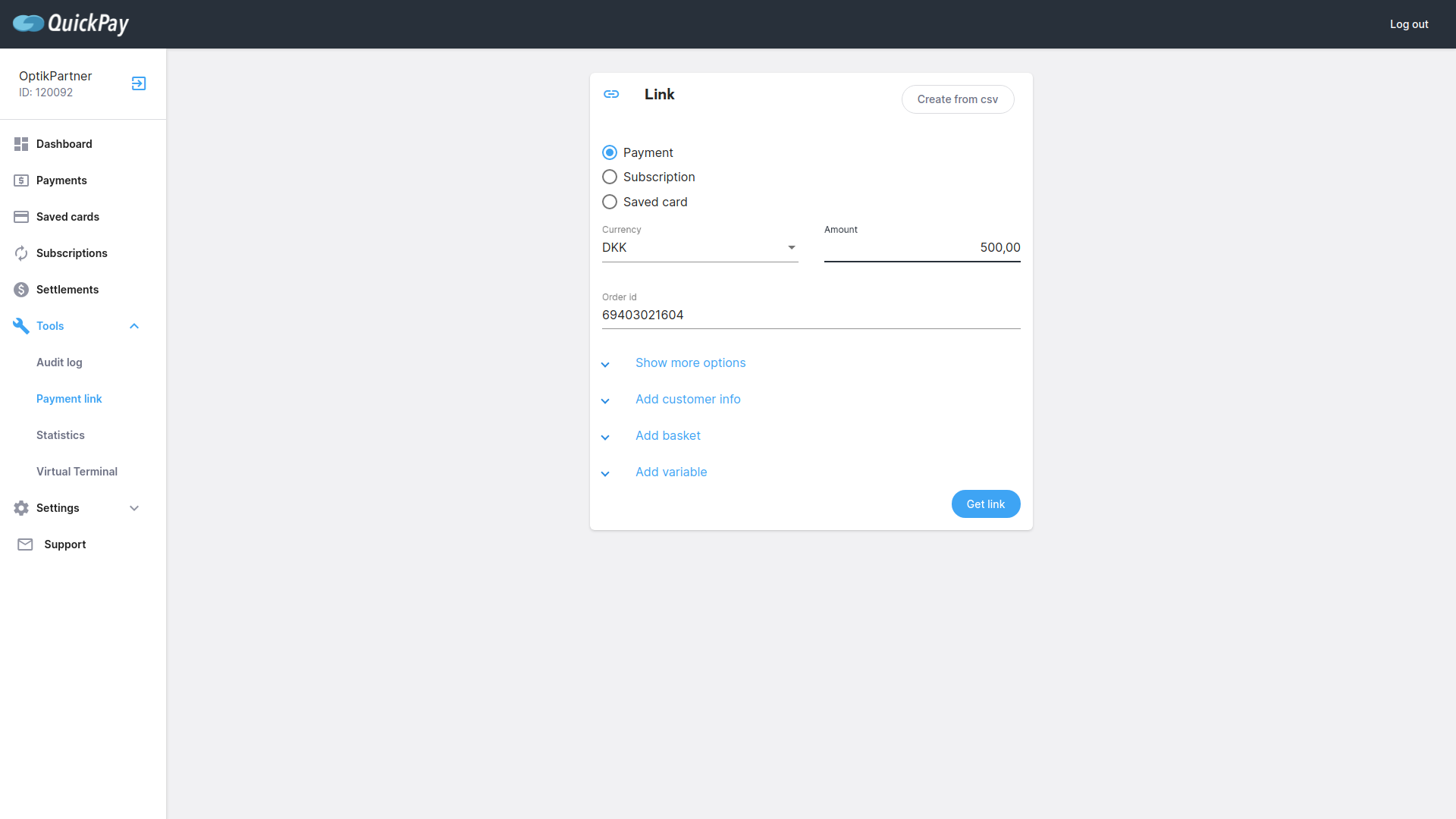Select the Payment radio button

pos(610,152)
